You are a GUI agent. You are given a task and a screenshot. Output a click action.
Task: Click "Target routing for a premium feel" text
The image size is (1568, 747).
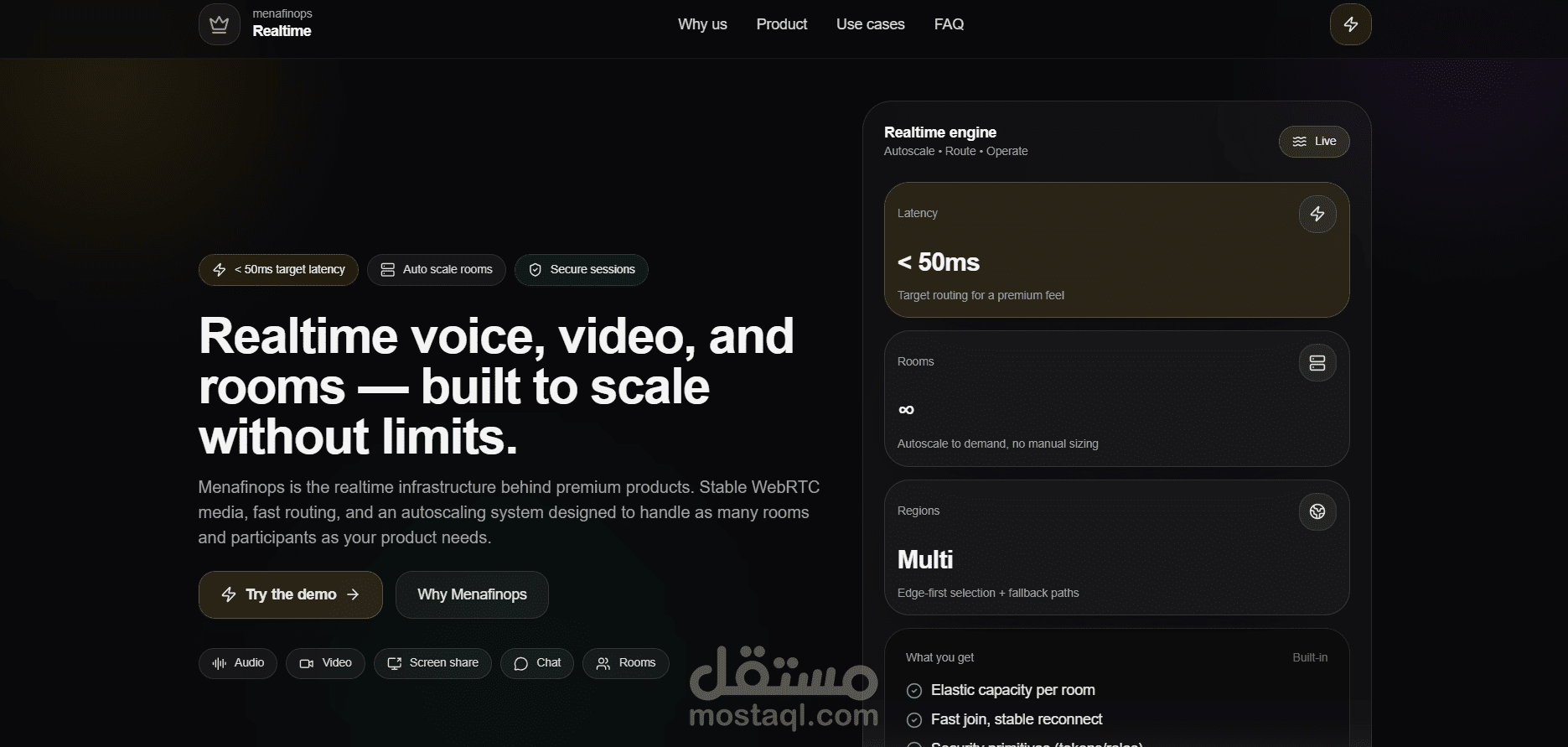tap(981, 296)
